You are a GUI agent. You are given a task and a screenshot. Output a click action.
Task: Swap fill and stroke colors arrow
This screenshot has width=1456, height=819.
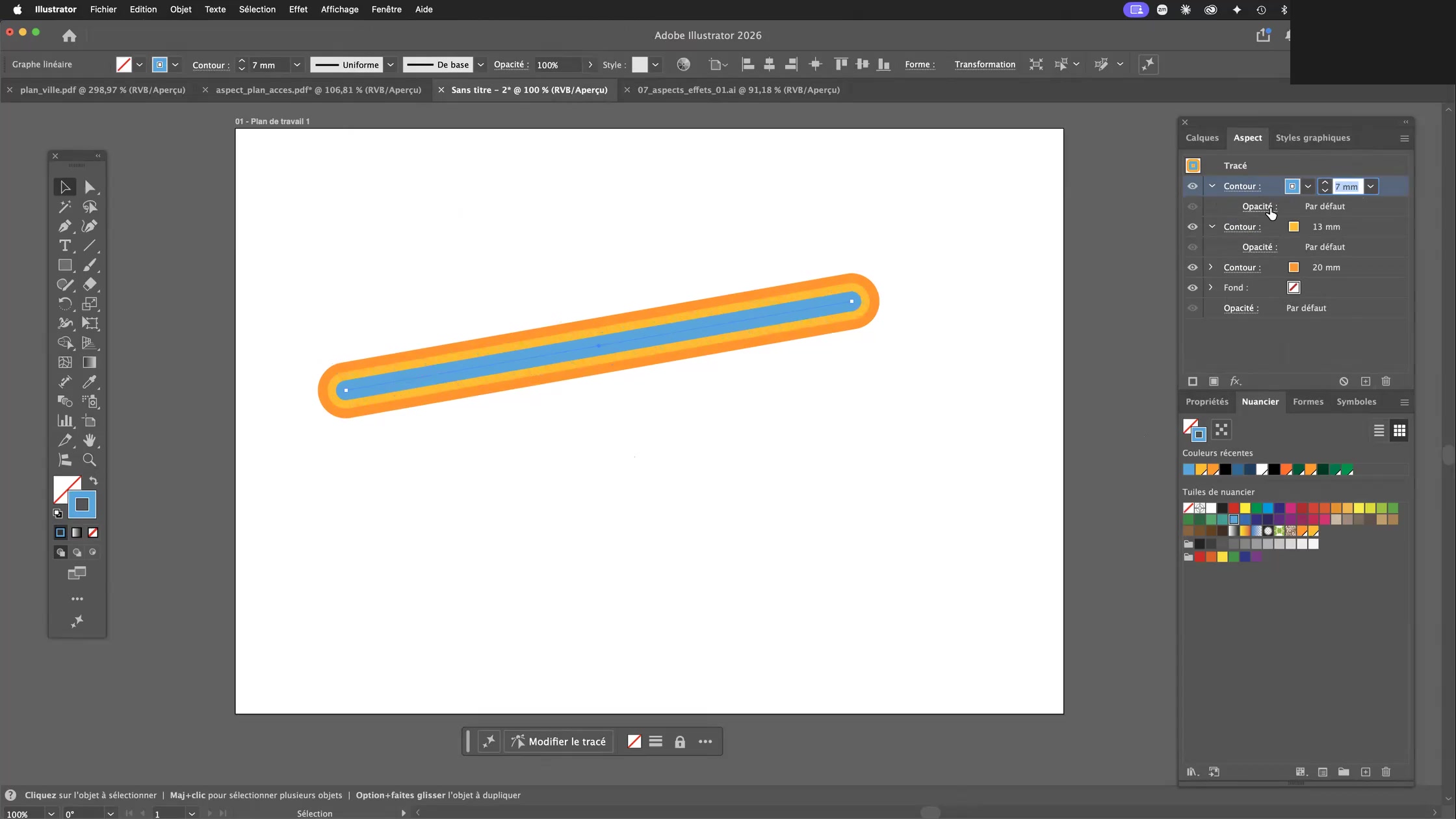(94, 481)
